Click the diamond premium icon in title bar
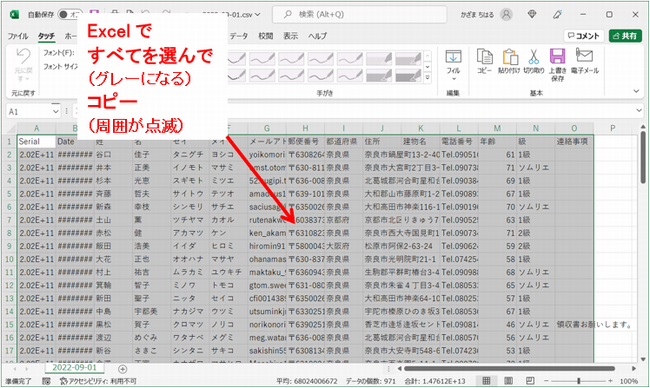This screenshot has height=388, width=650. [532, 15]
